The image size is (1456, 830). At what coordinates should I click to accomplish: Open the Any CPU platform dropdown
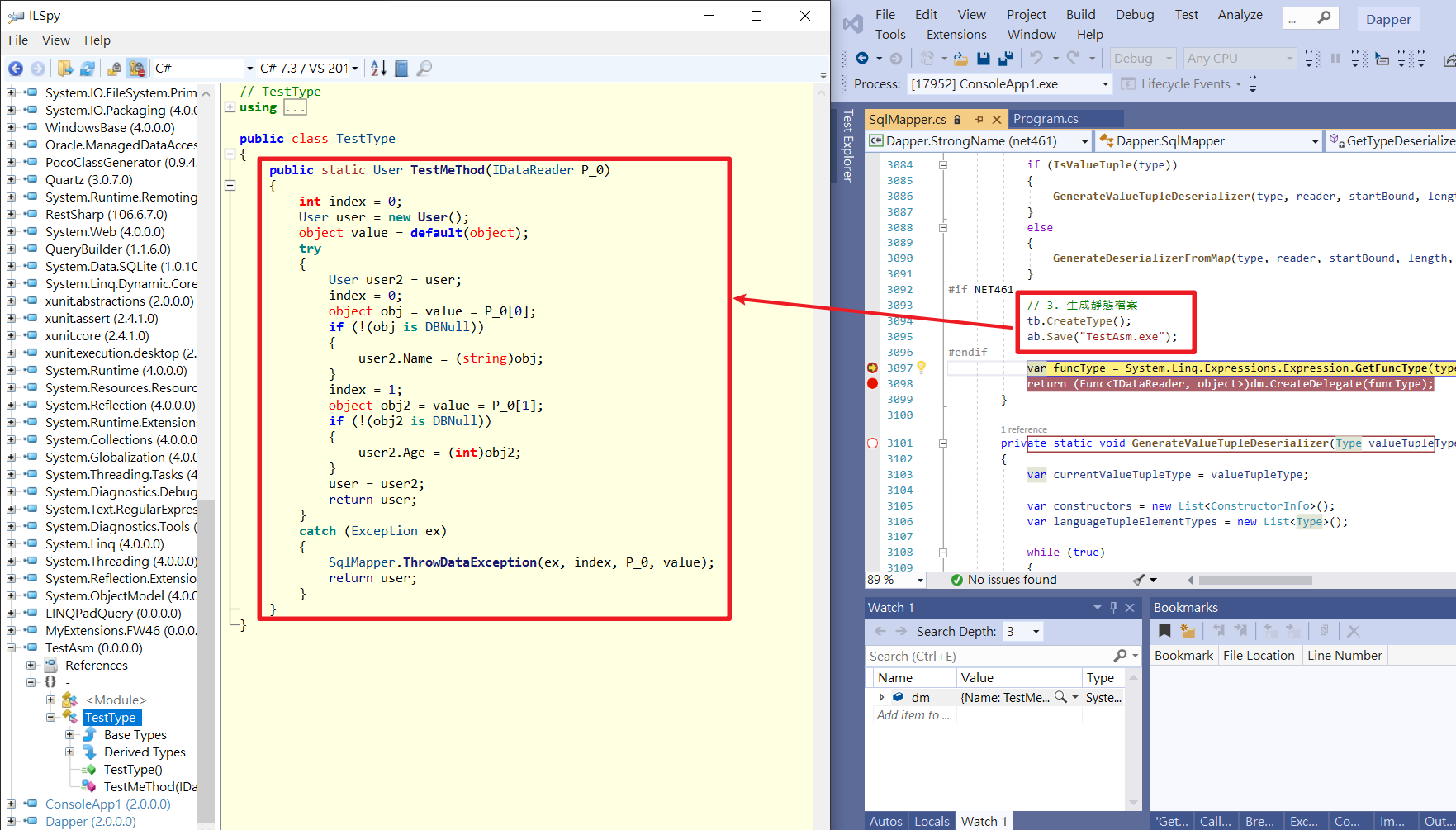tap(1239, 58)
